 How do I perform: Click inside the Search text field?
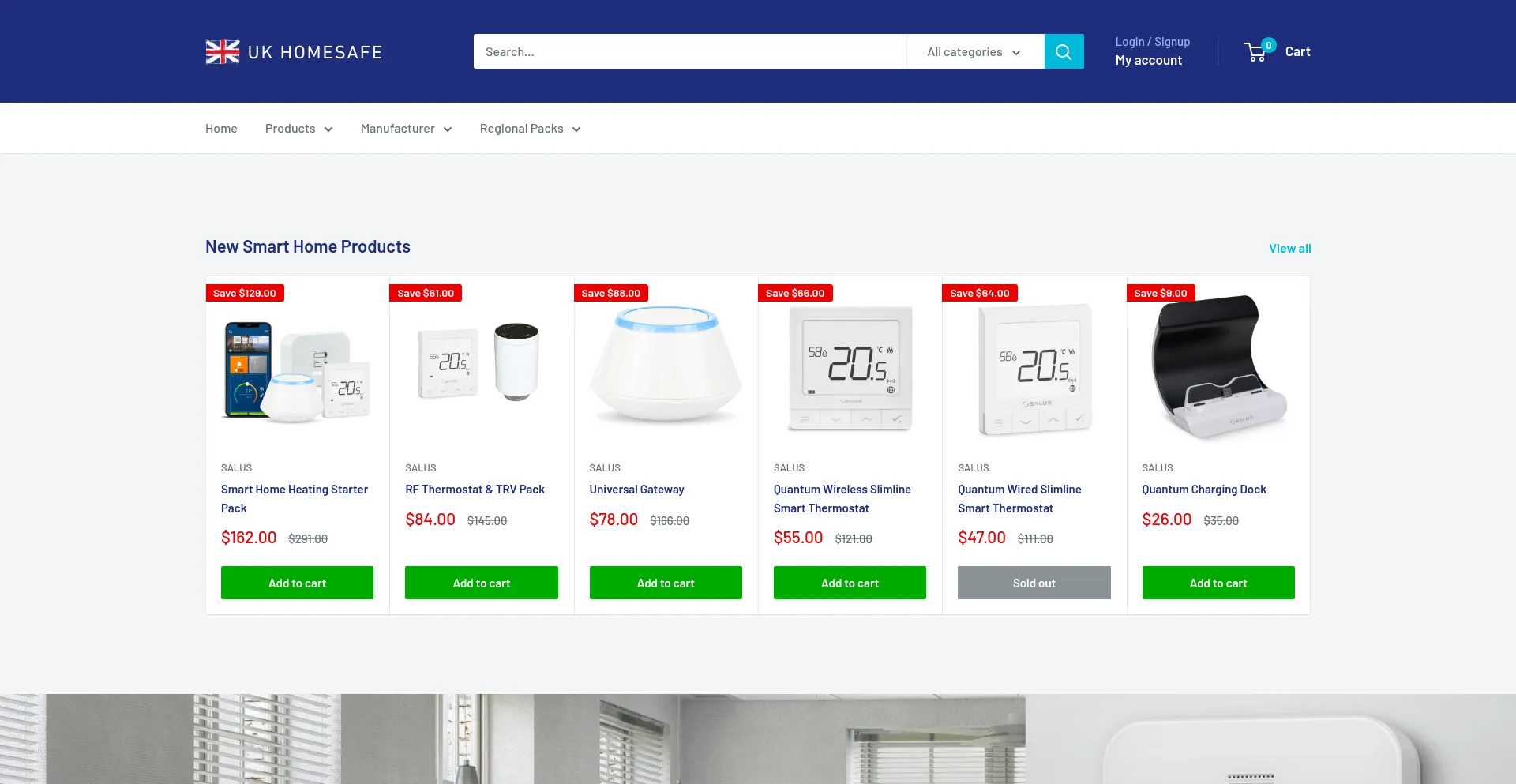(x=690, y=51)
